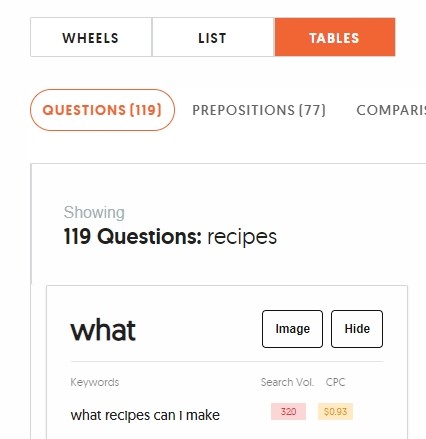Click the Keywords column header
This screenshot has width=426, height=439.
pyautogui.click(x=95, y=382)
